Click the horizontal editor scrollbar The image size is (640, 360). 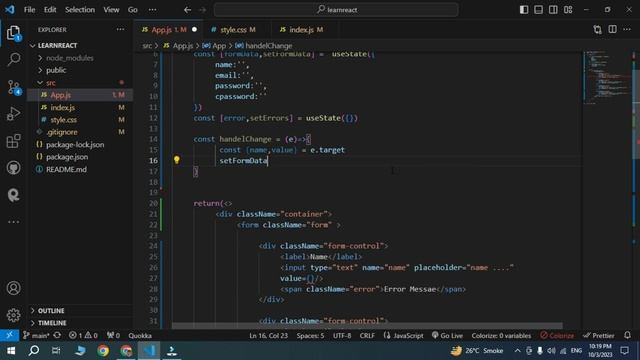(x=367, y=326)
